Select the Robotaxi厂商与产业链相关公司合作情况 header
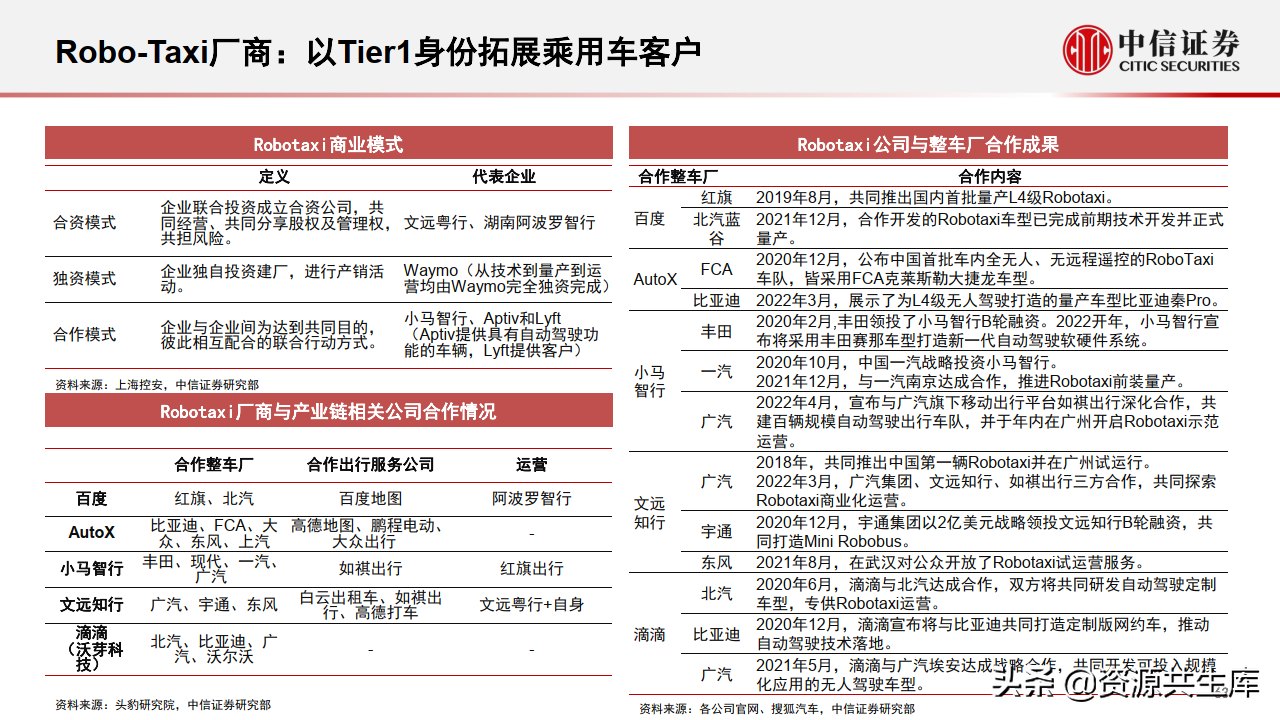Viewport: 1280px width, 720px height. [328, 411]
